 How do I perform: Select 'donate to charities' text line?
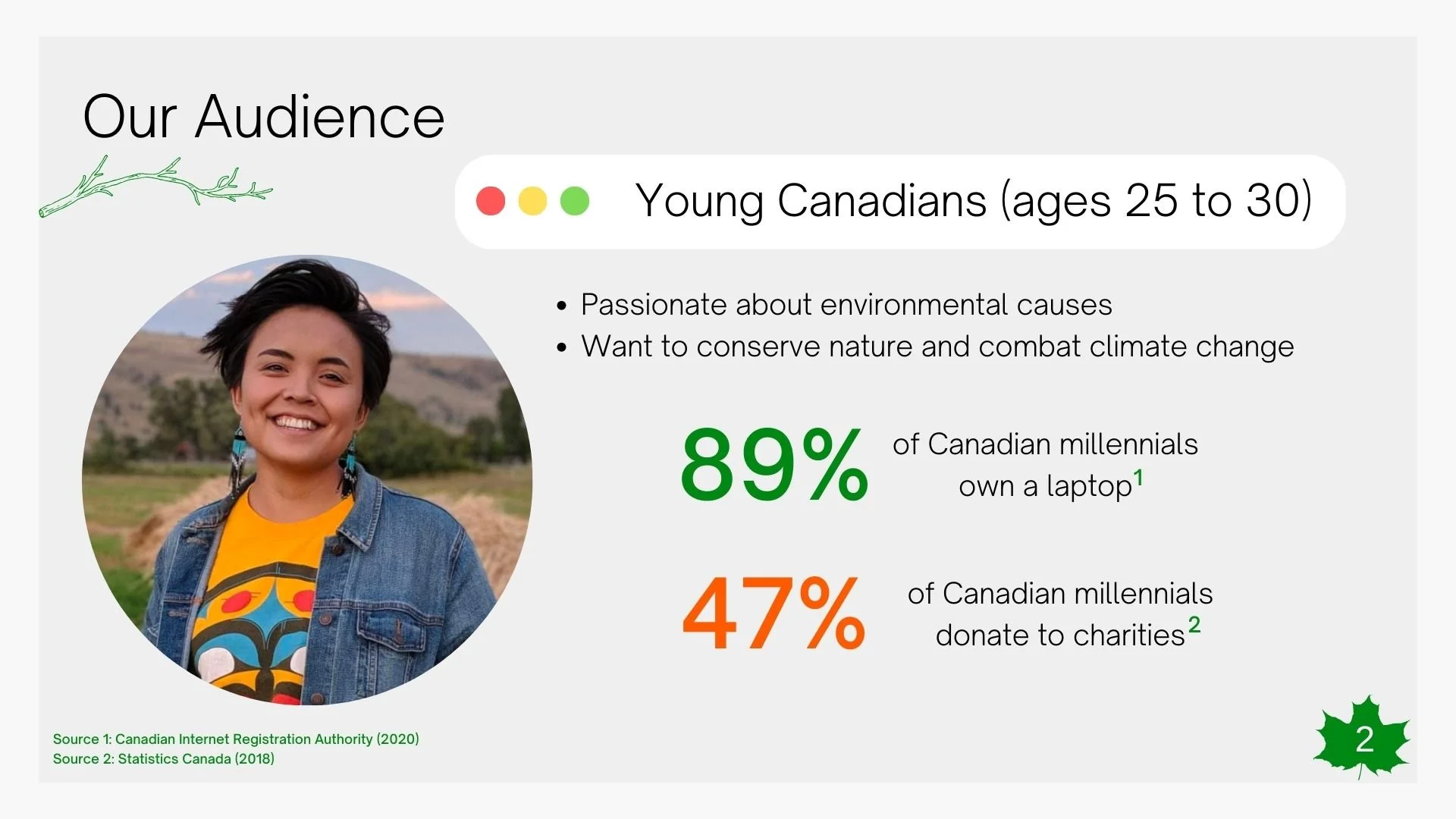tap(1060, 635)
